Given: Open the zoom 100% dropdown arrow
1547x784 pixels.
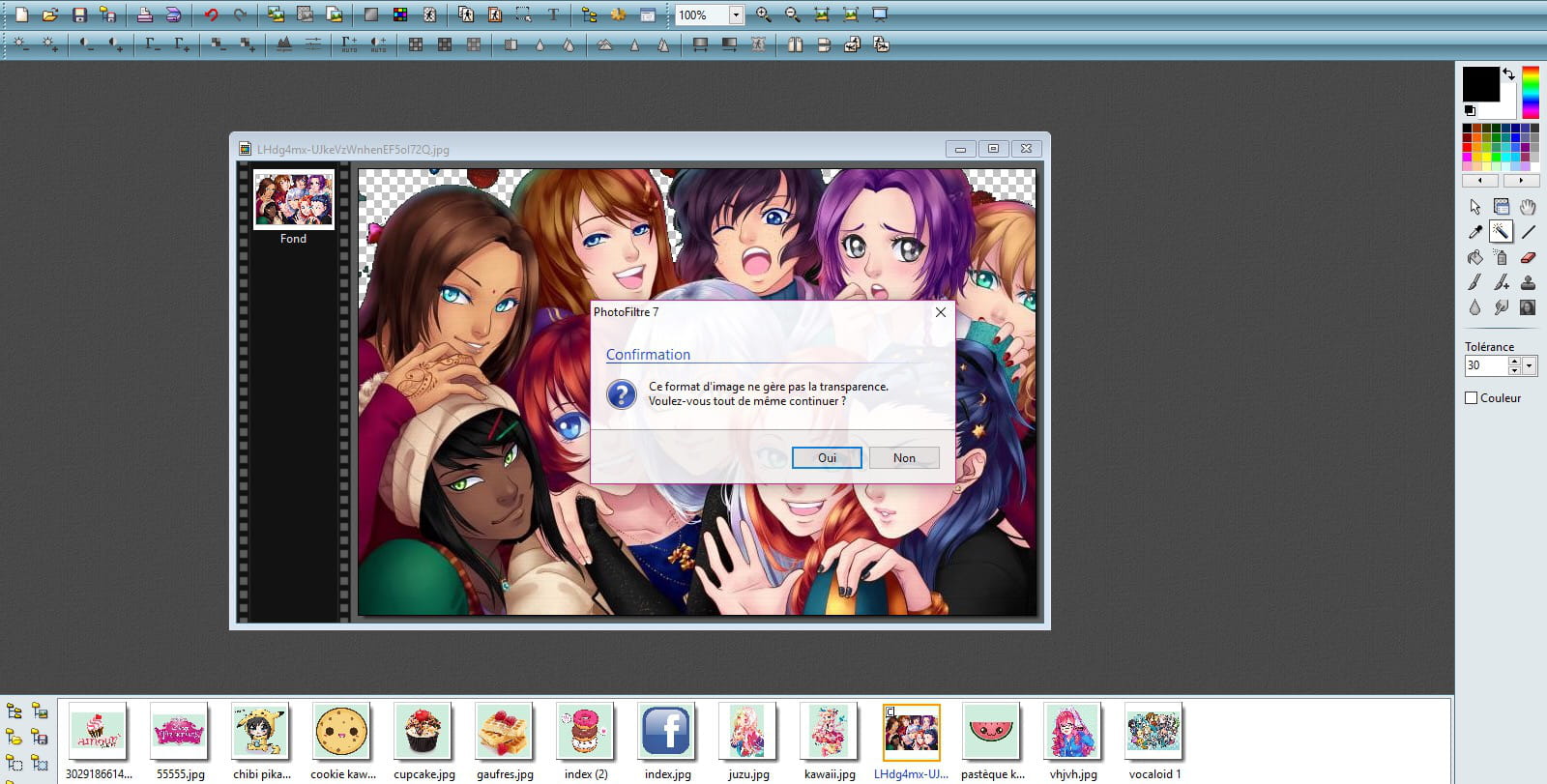Looking at the screenshot, I should click(736, 15).
